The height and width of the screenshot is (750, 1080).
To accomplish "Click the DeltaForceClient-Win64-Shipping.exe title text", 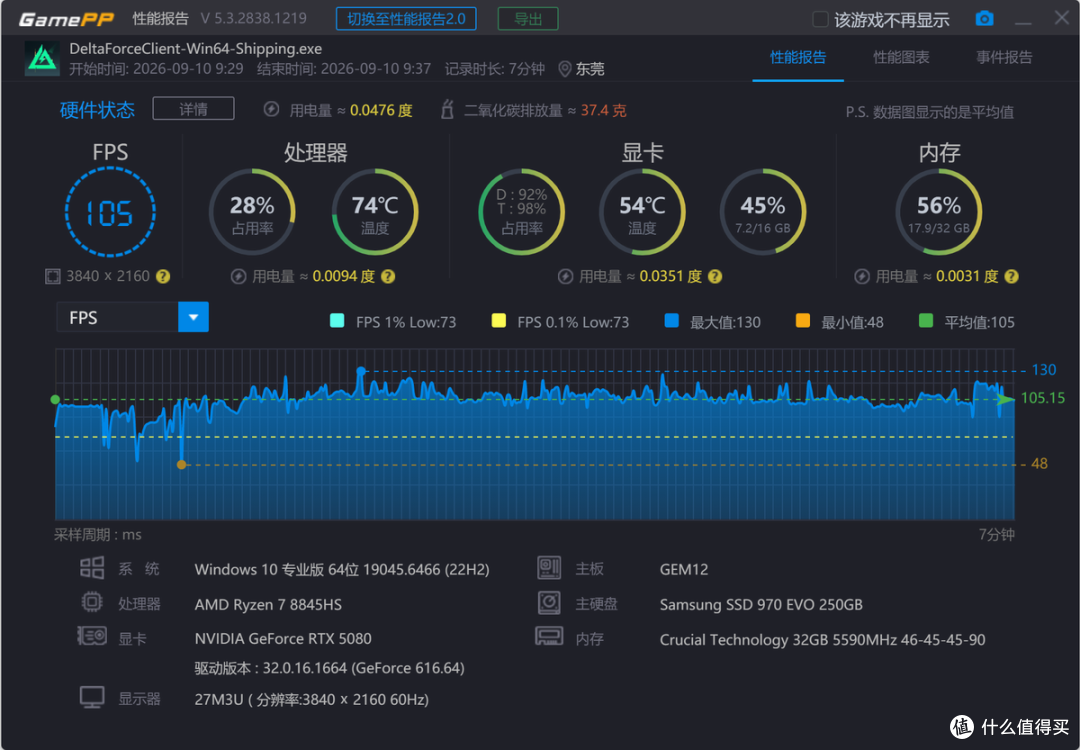I will tap(196, 49).
